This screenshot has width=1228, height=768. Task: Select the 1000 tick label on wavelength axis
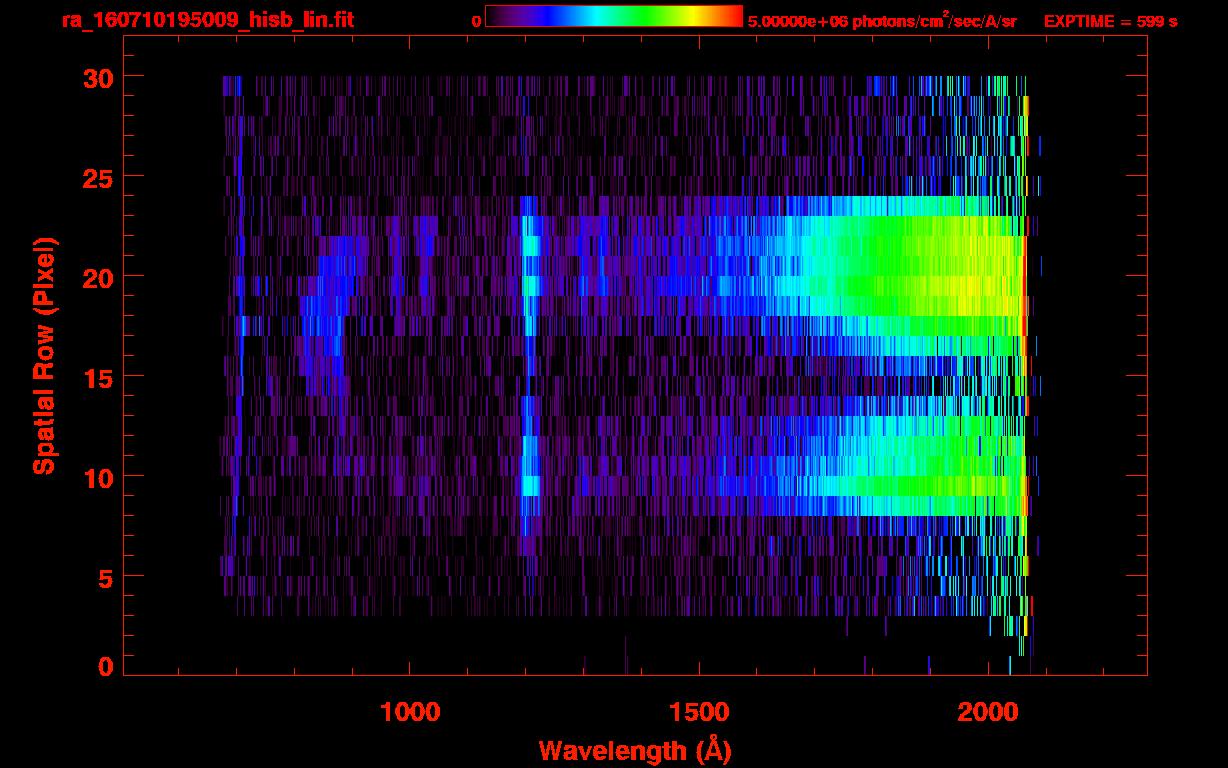(x=410, y=712)
